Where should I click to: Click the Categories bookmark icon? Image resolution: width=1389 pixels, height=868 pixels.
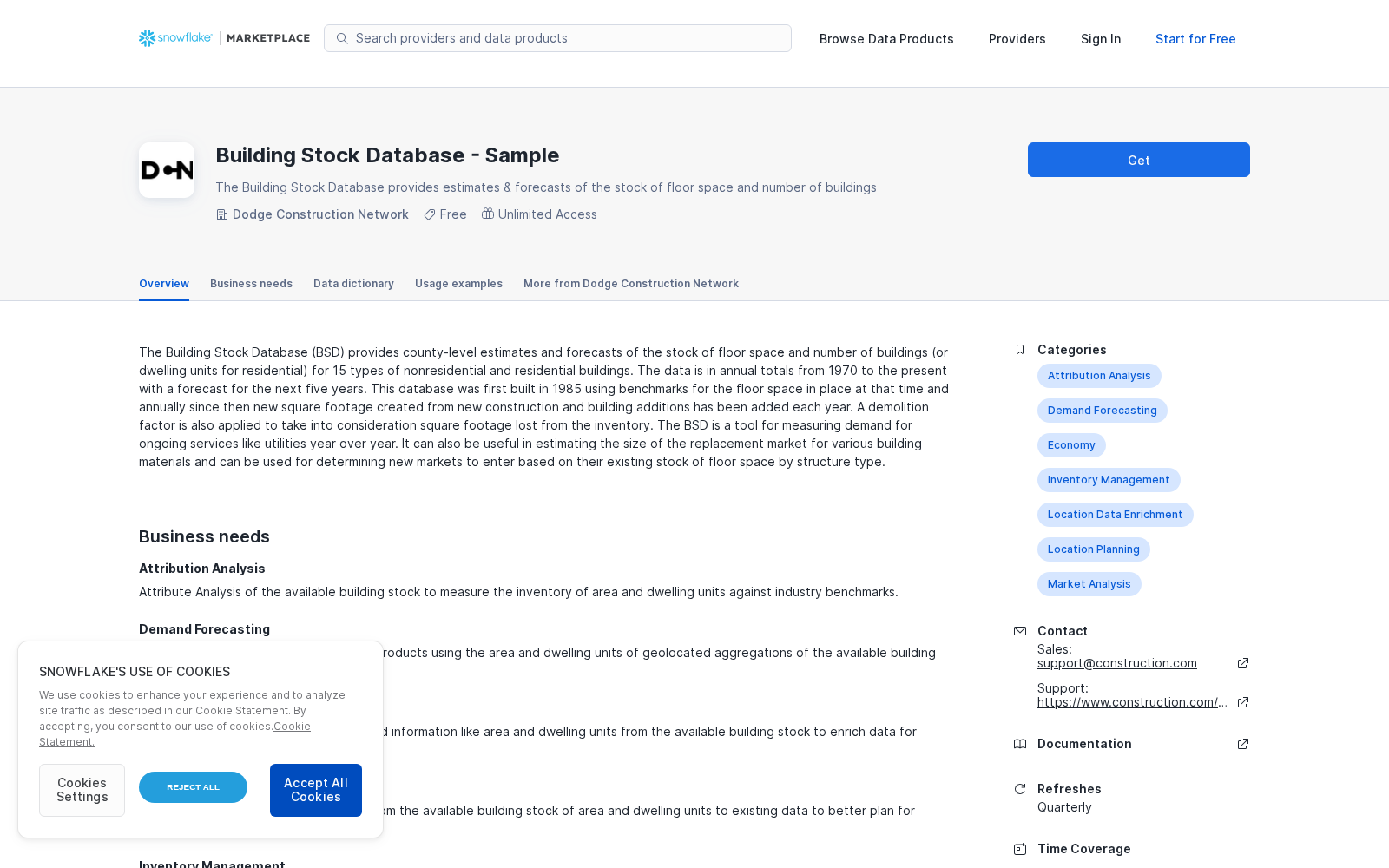pos(1020,350)
